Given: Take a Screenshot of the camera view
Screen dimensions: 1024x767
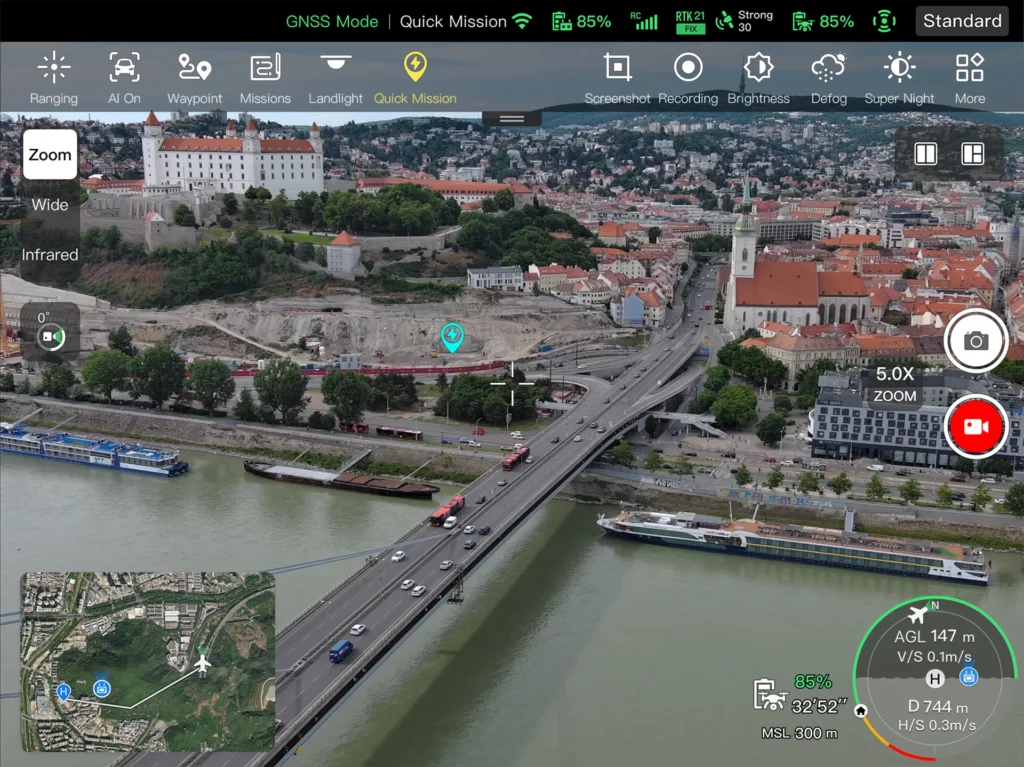Looking at the screenshot, I should 617,78.
